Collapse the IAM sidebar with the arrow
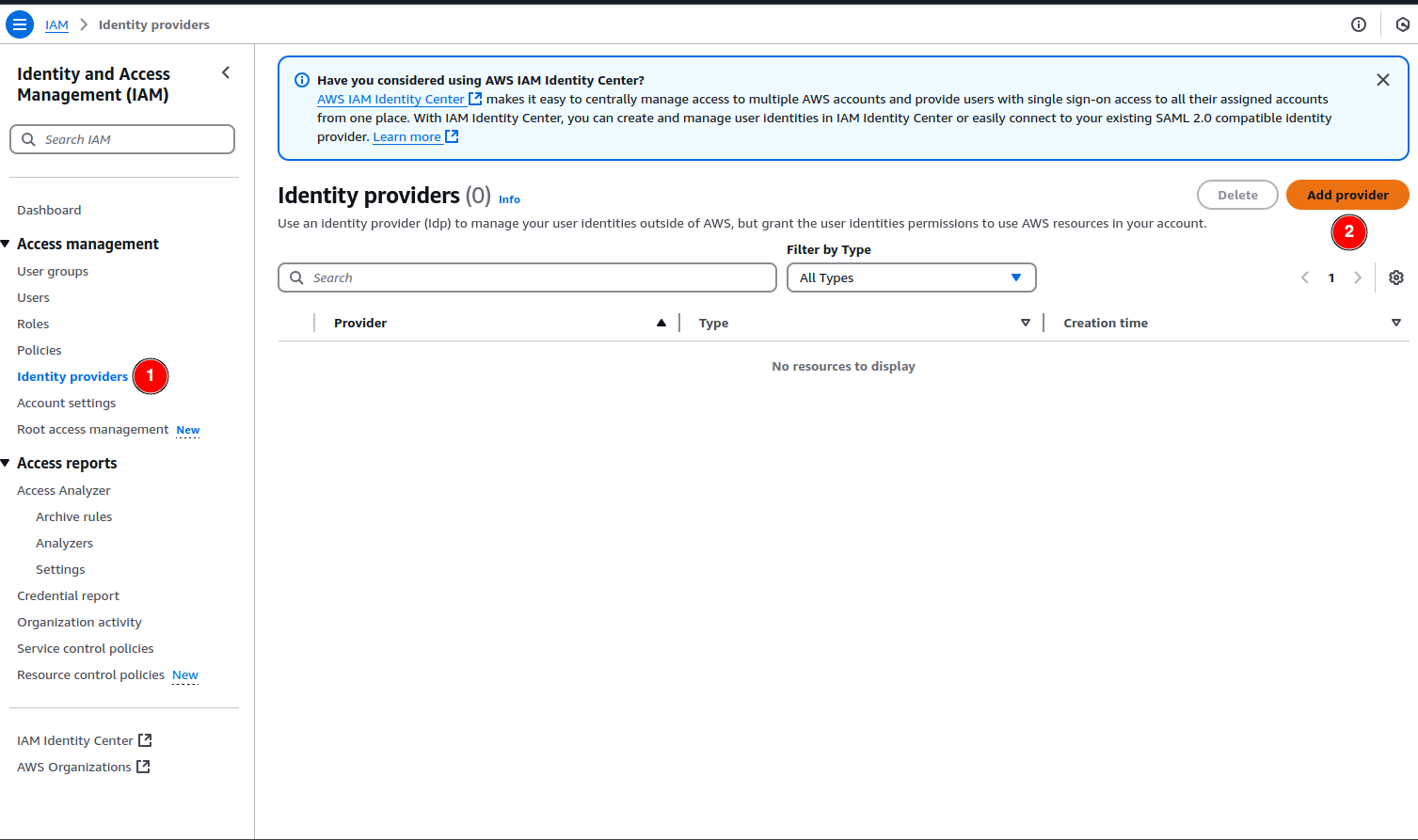The width and height of the screenshot is (1418, 840). (226, 72)
